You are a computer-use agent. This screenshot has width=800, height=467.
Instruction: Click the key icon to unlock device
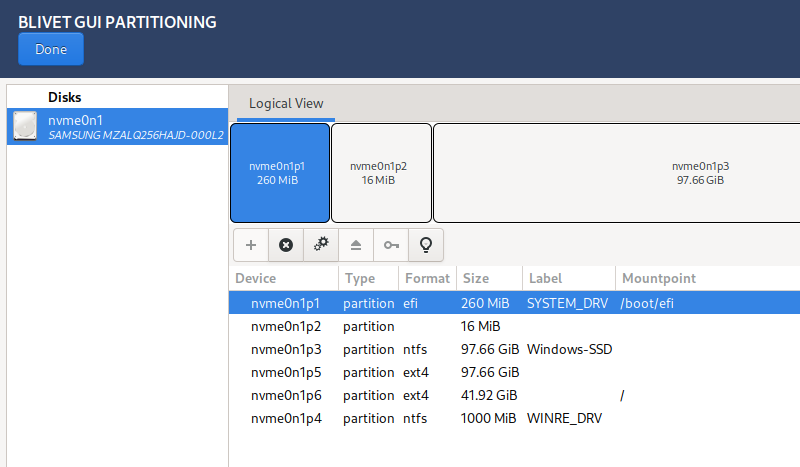391,245
